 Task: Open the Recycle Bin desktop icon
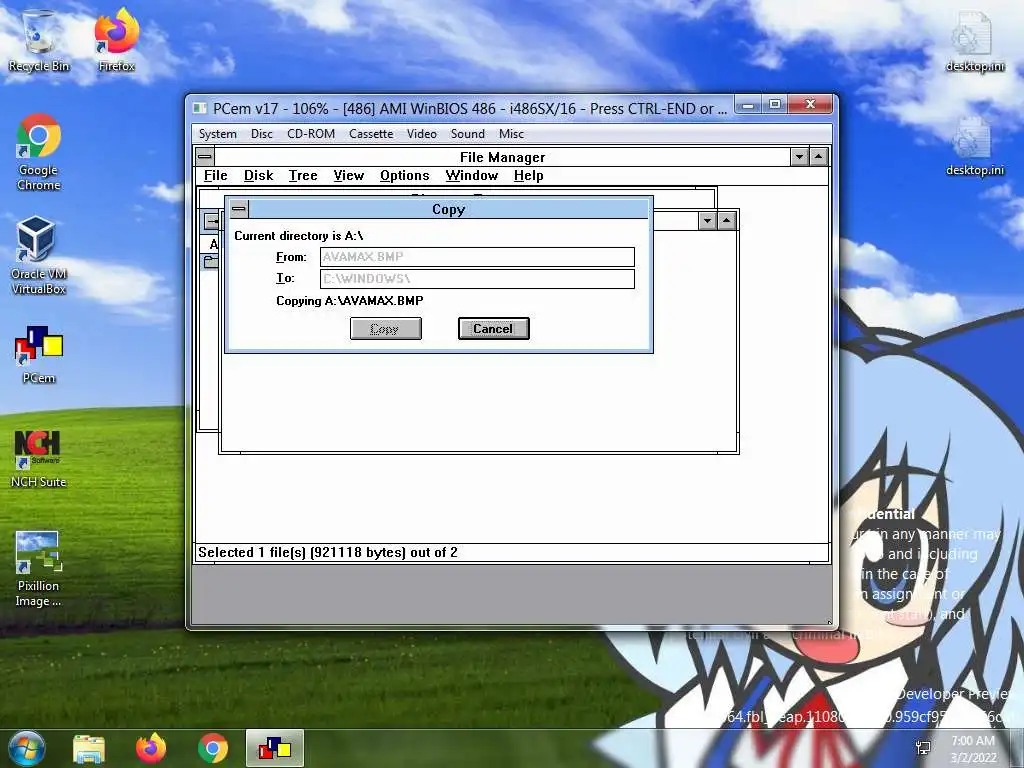(39, 40)
